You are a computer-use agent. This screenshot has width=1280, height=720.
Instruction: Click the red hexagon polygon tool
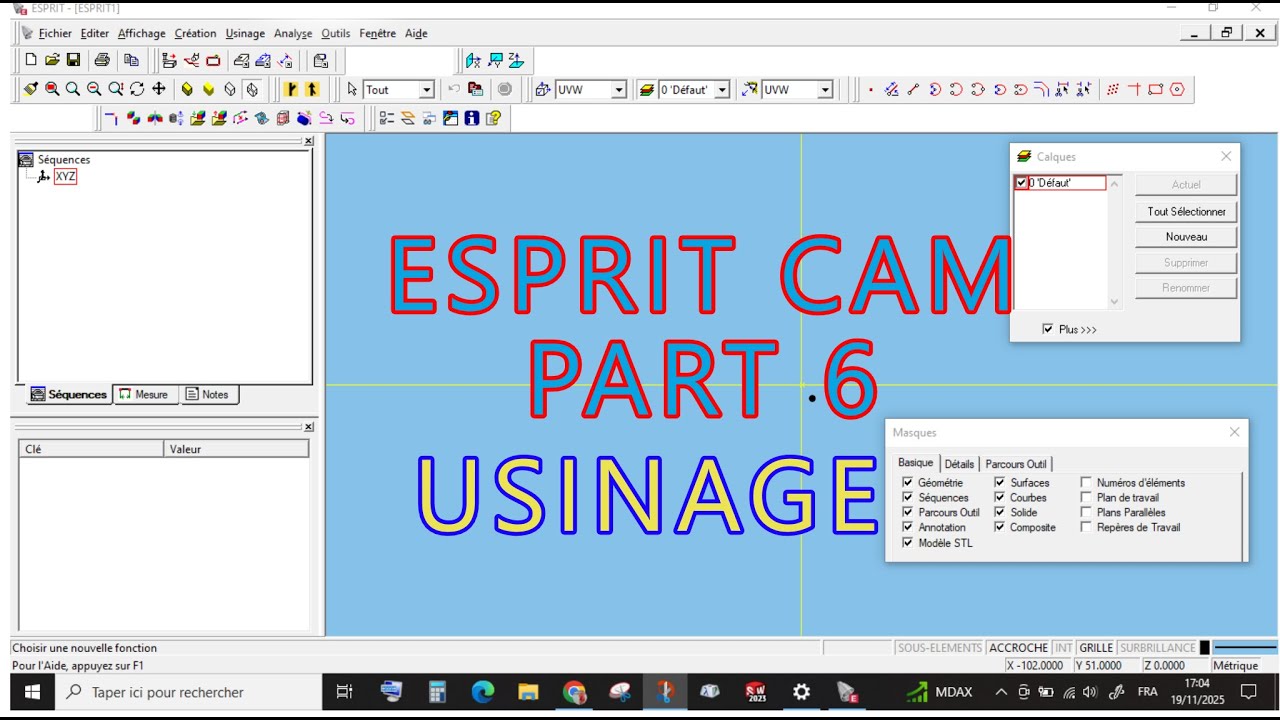[1177, 89]
